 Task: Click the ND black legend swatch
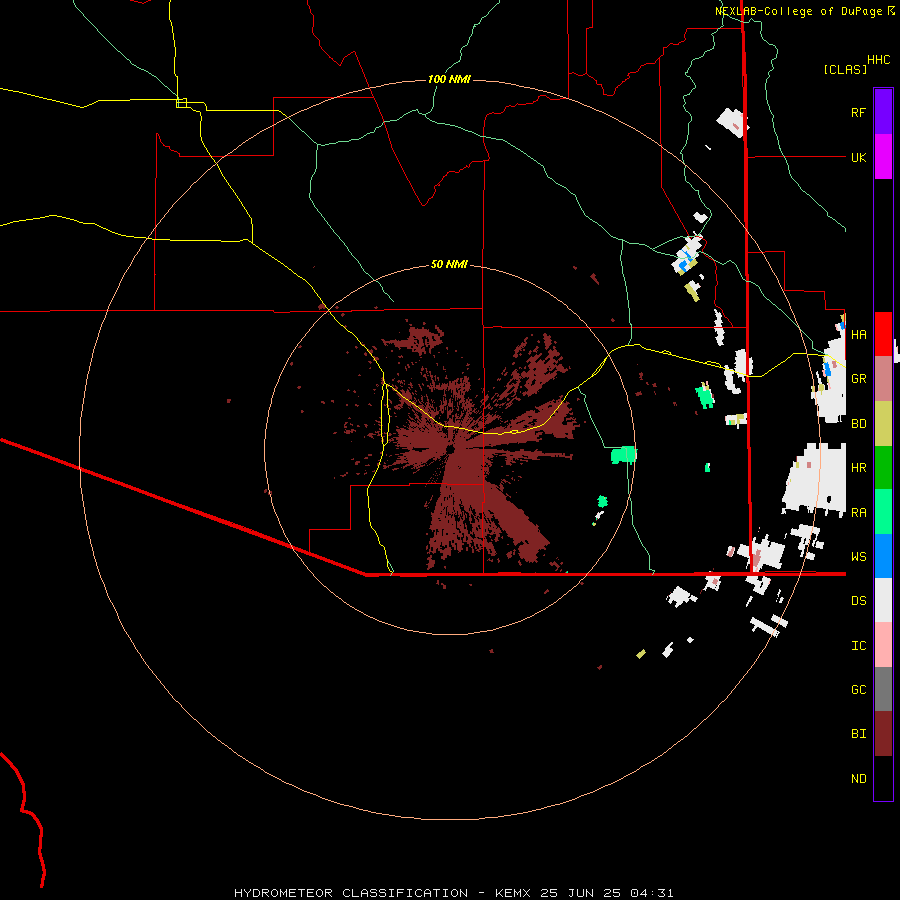click(x=883, y=778)
